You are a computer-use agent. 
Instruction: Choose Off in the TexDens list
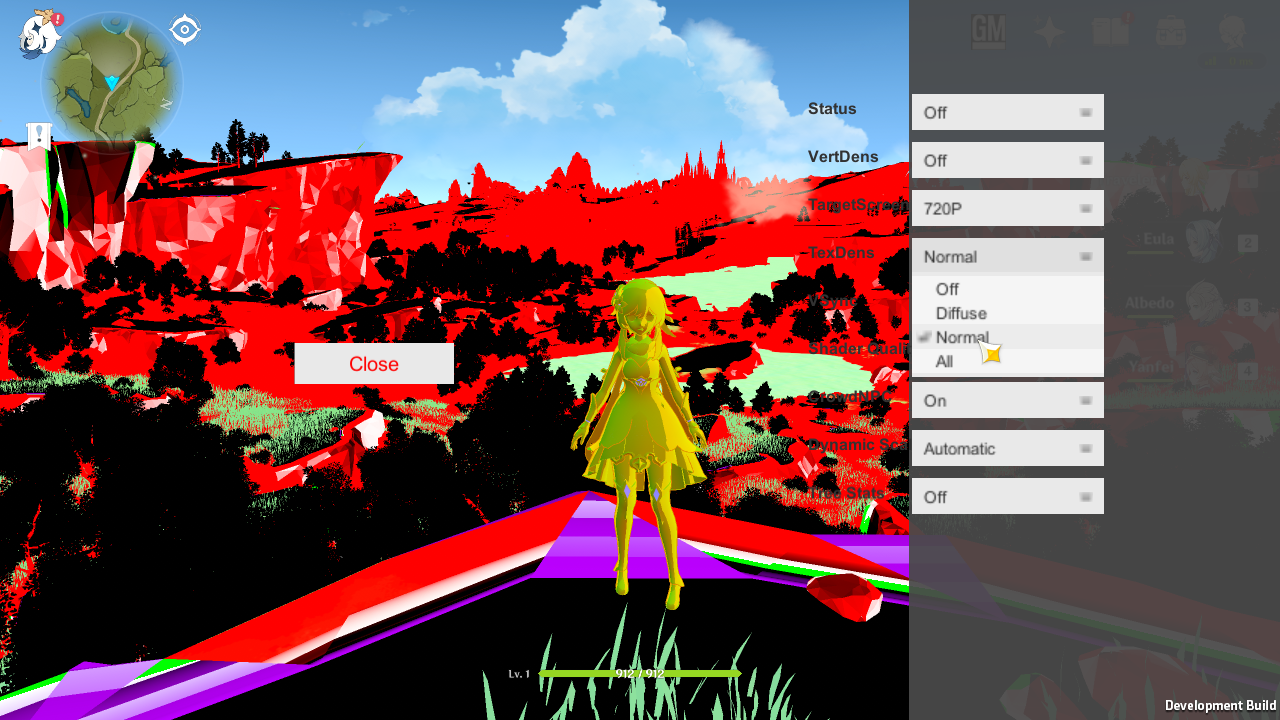click(1008, 289)
